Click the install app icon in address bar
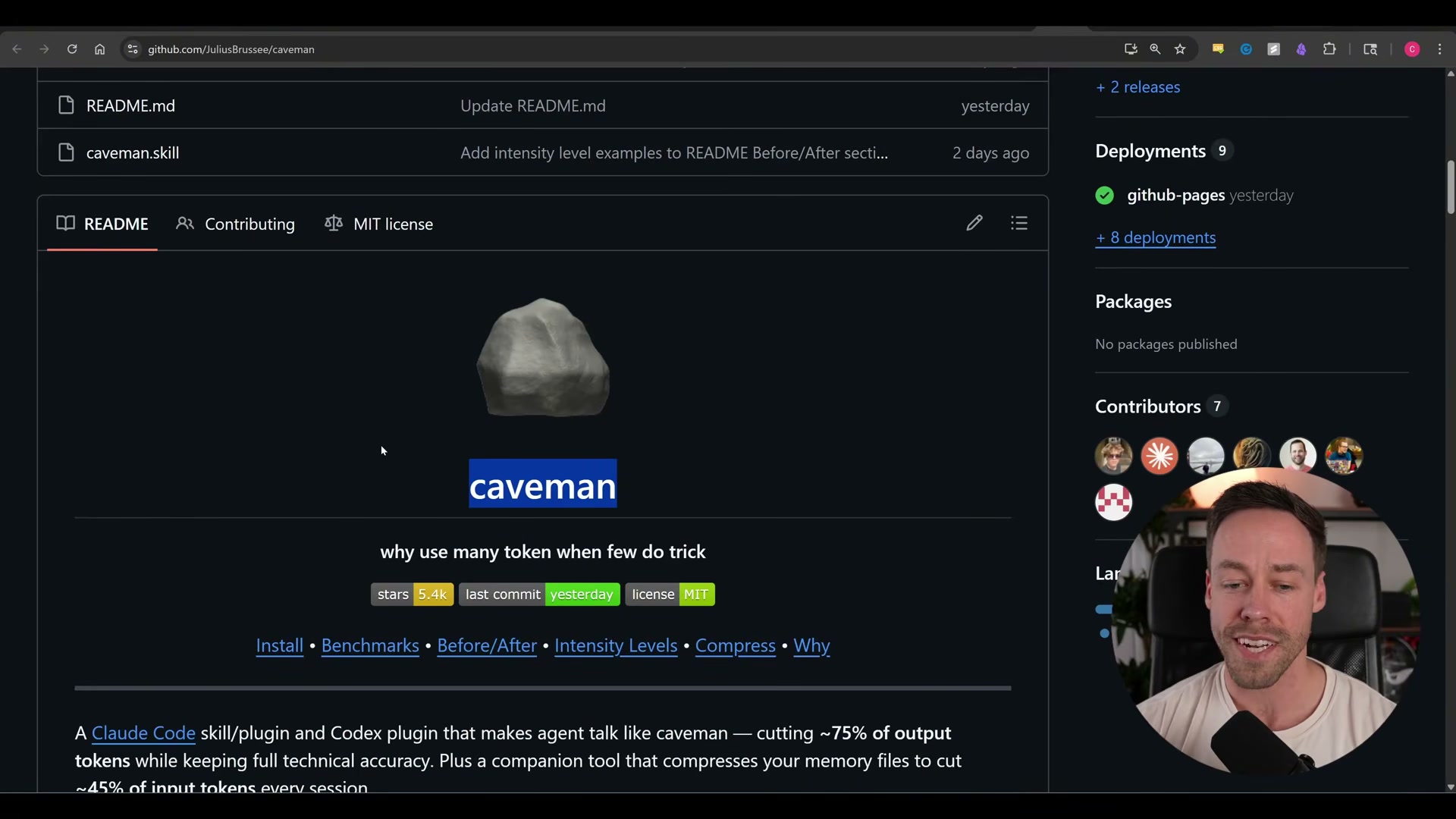Image resolution: width=1456 pixels, height=819 pixels. pyautogui.click(x=1131, y=49)
